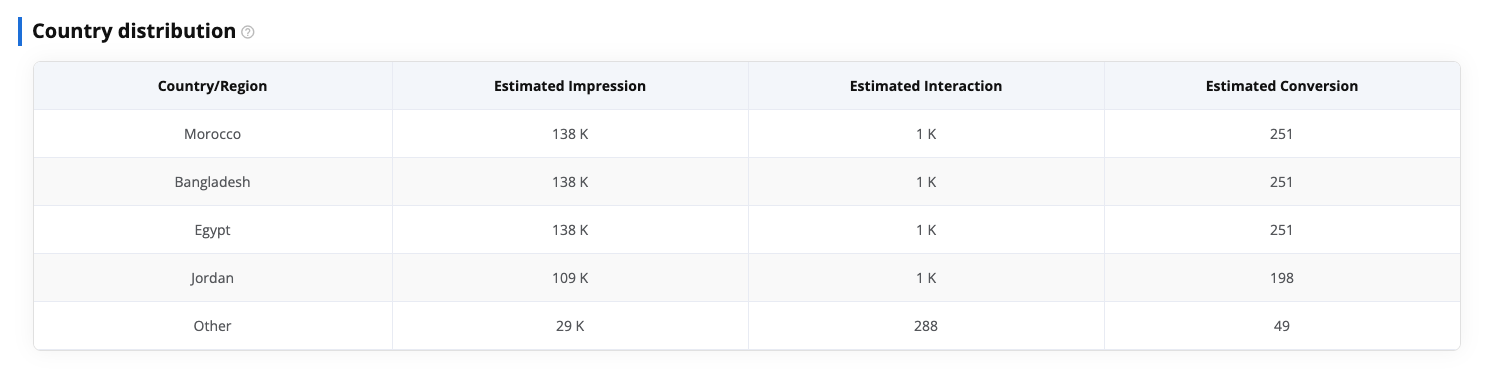Click Morocco's 138 K impression value
The width and height of the screenshot is (1491, 379).
point(570,134)
